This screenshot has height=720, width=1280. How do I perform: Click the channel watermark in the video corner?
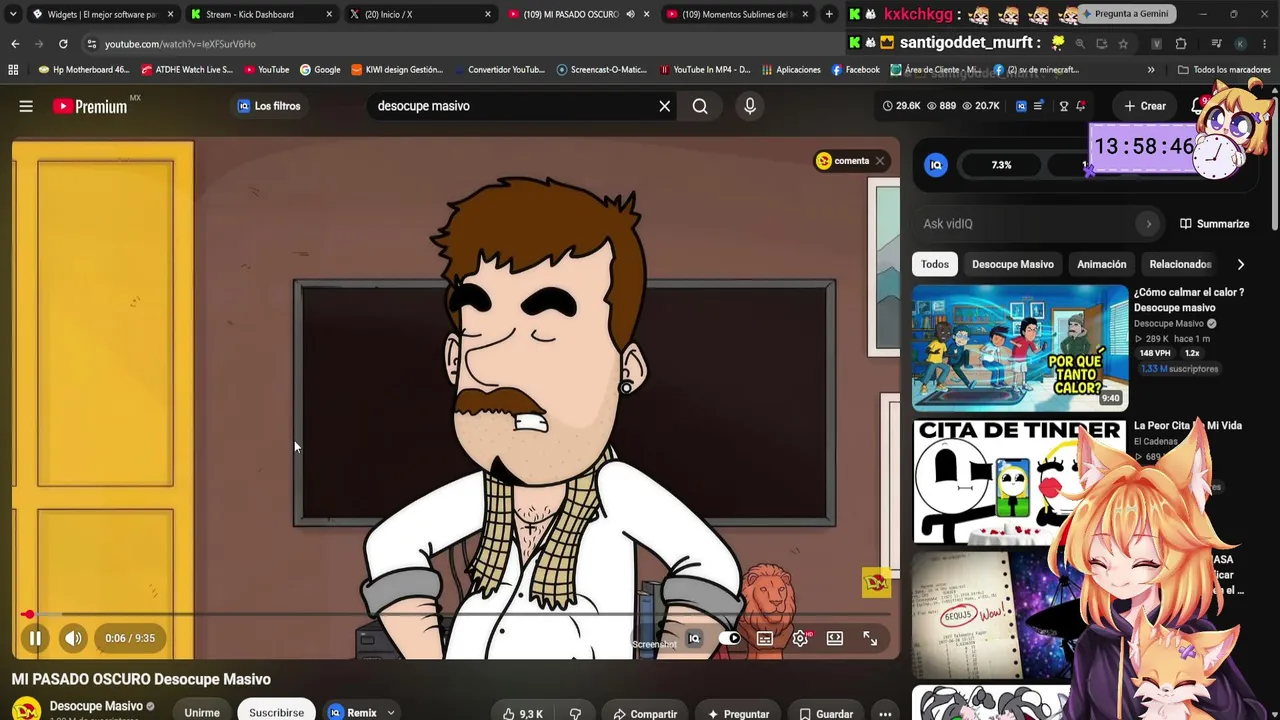[x=876, y=583]
